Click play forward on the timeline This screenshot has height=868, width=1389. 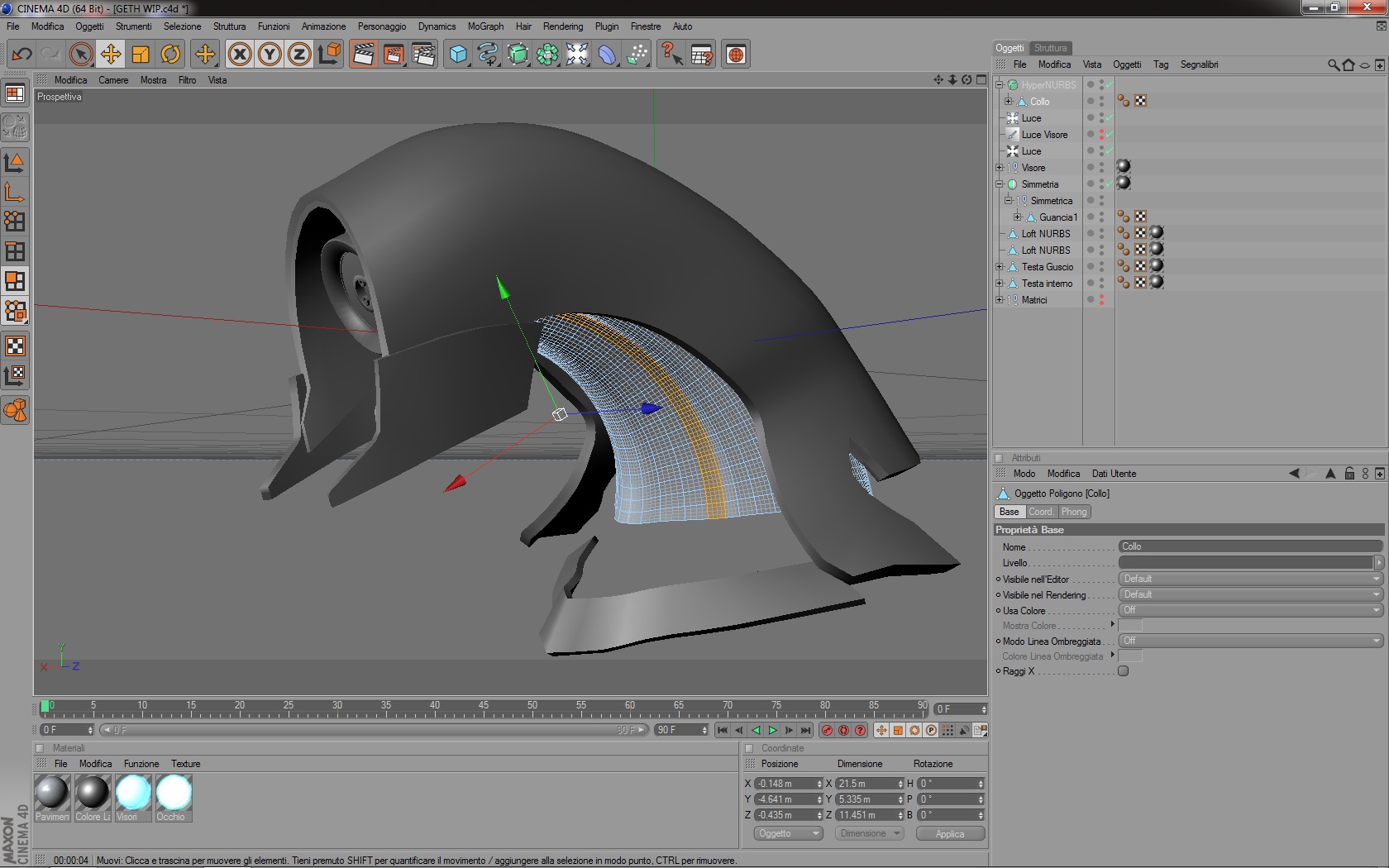(772, 730)
